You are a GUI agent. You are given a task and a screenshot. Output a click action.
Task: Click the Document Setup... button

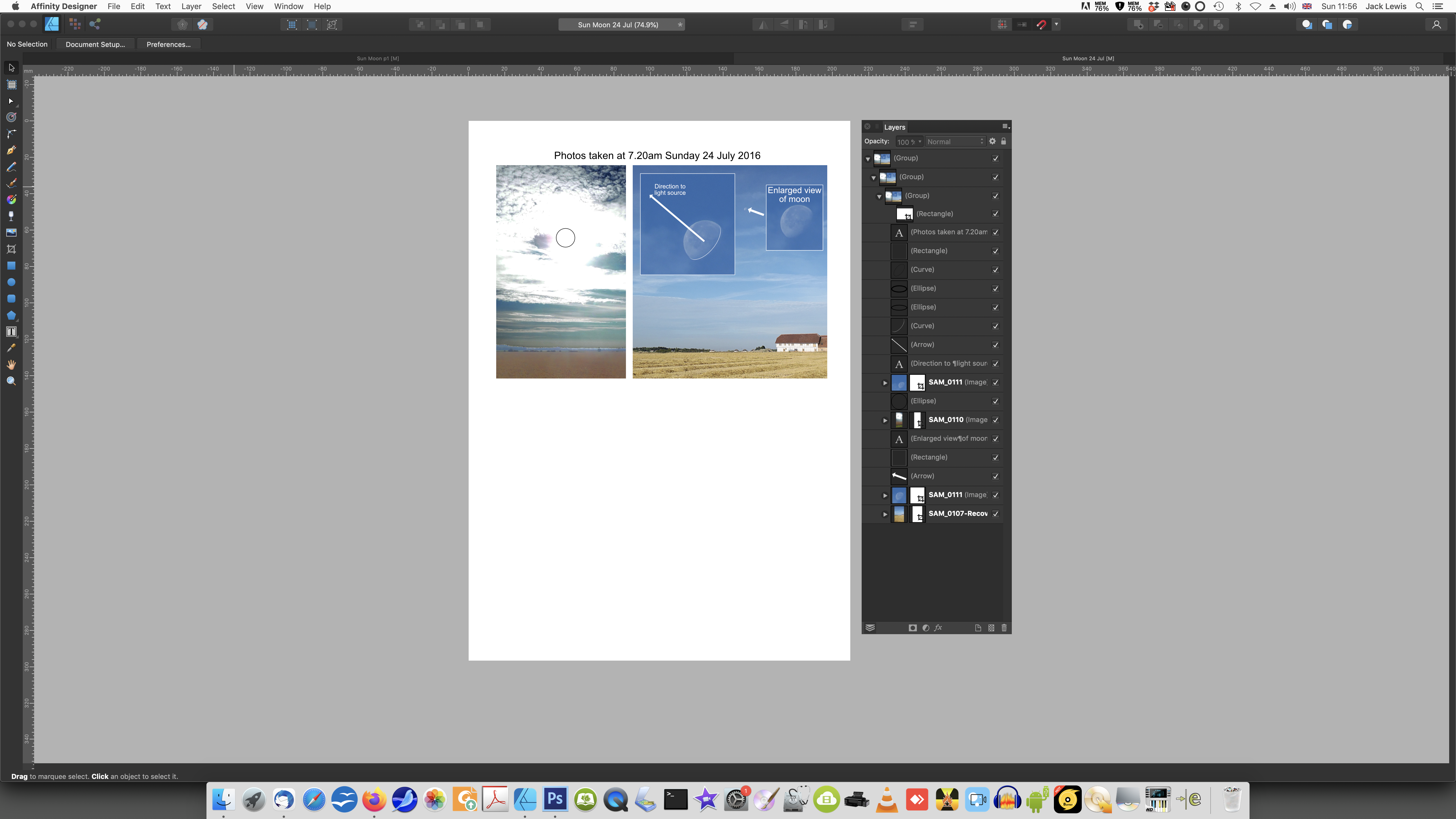click(x=95, y=44)
